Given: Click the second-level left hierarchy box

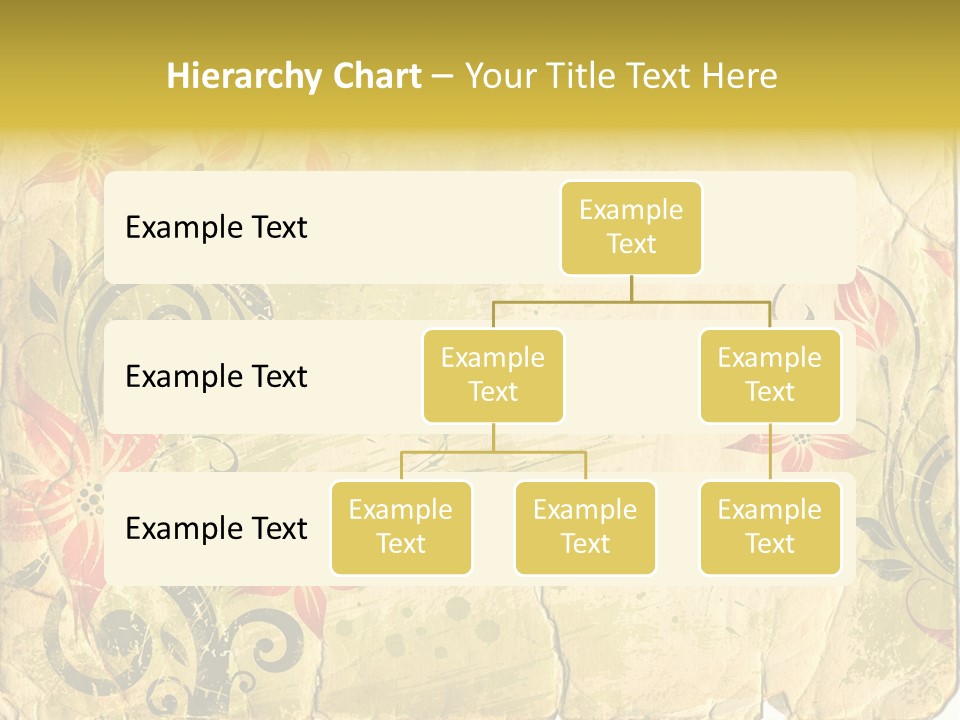Looking at the screenshot, I should (493, 376).
